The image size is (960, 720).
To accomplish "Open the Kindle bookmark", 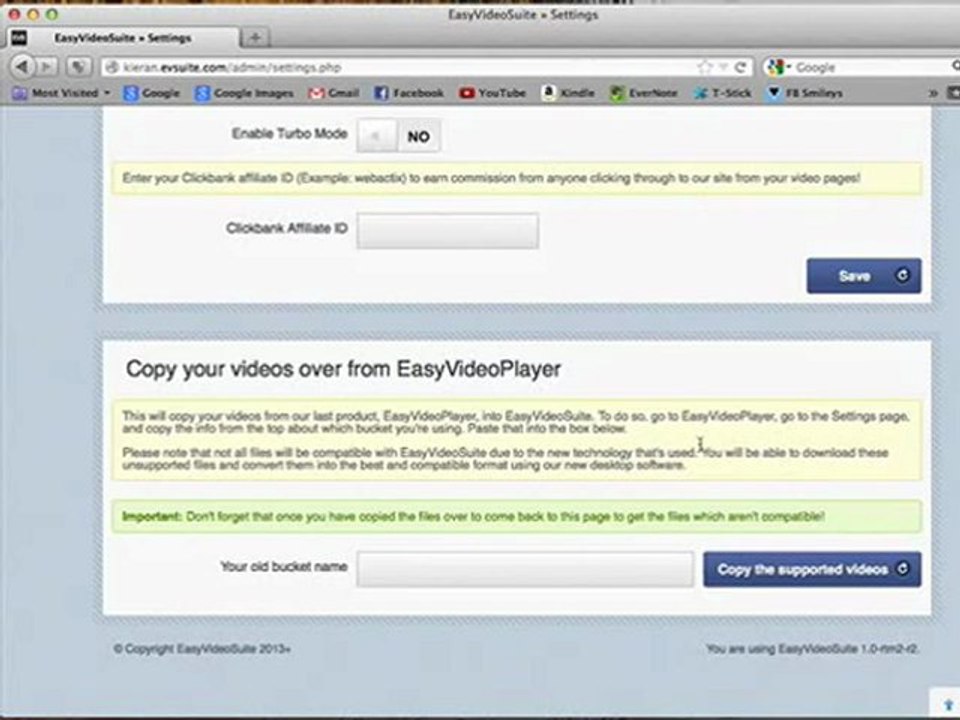I will pyautogui.click(x=568, y=93).
